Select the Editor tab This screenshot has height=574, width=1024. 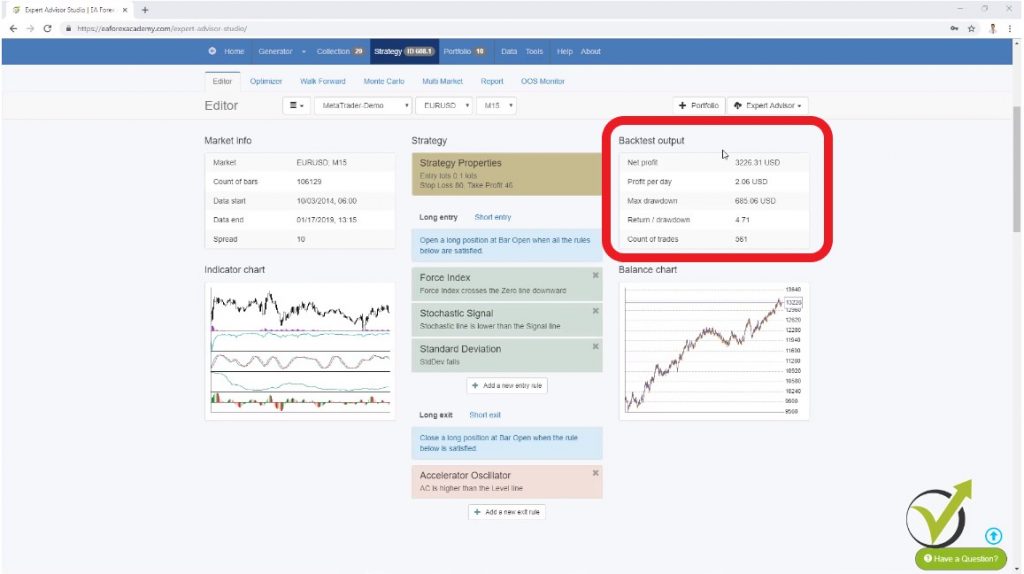pos(222,81)
